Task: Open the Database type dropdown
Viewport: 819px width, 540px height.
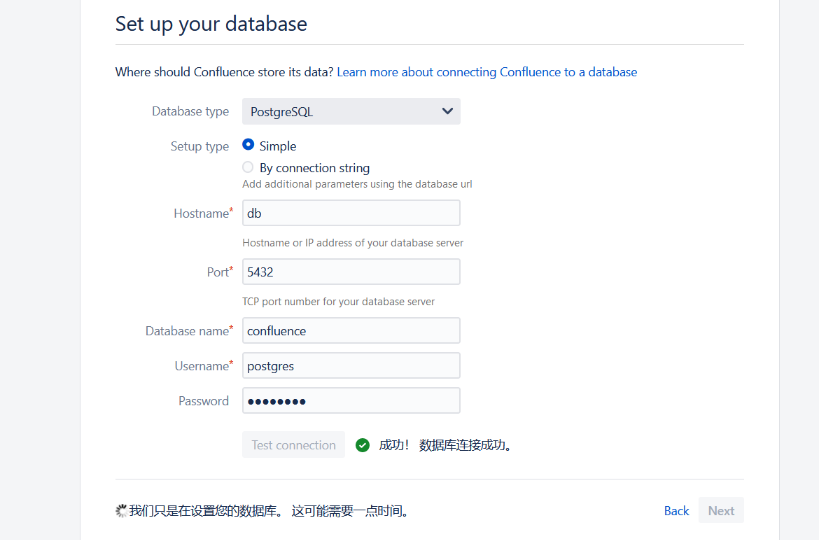Action: 351,111
